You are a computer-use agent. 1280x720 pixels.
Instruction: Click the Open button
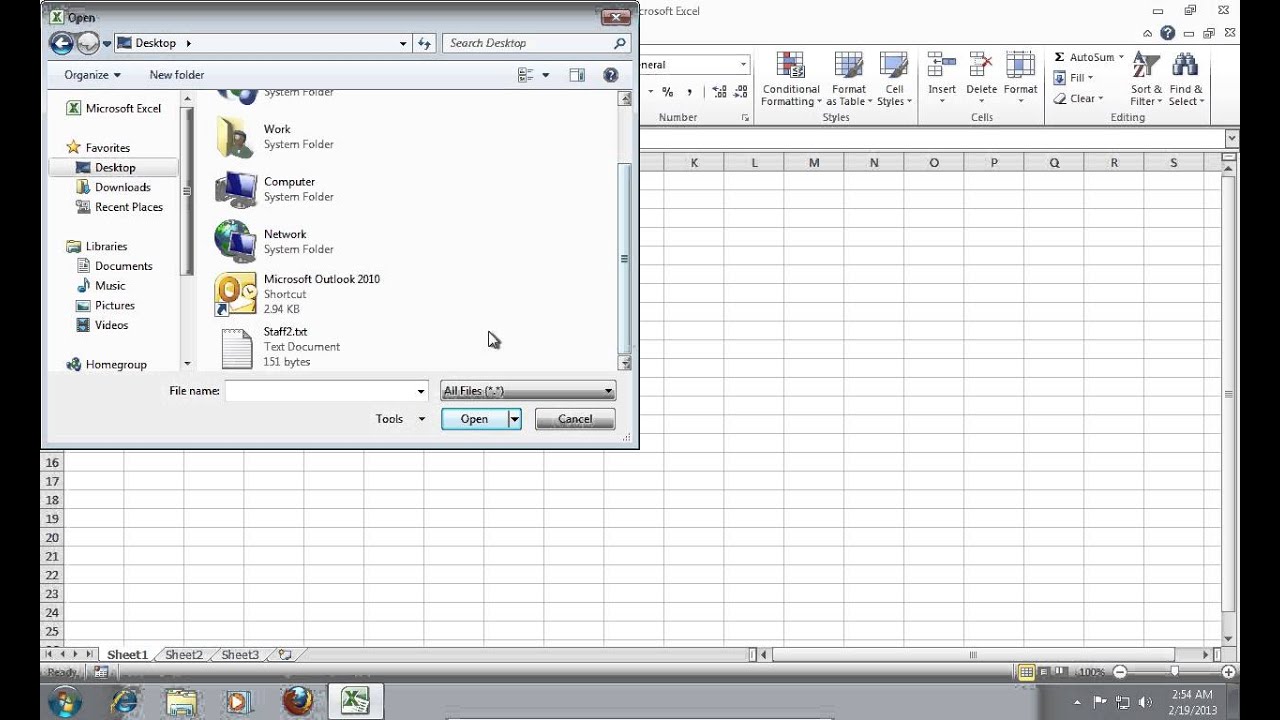[475, 419]
